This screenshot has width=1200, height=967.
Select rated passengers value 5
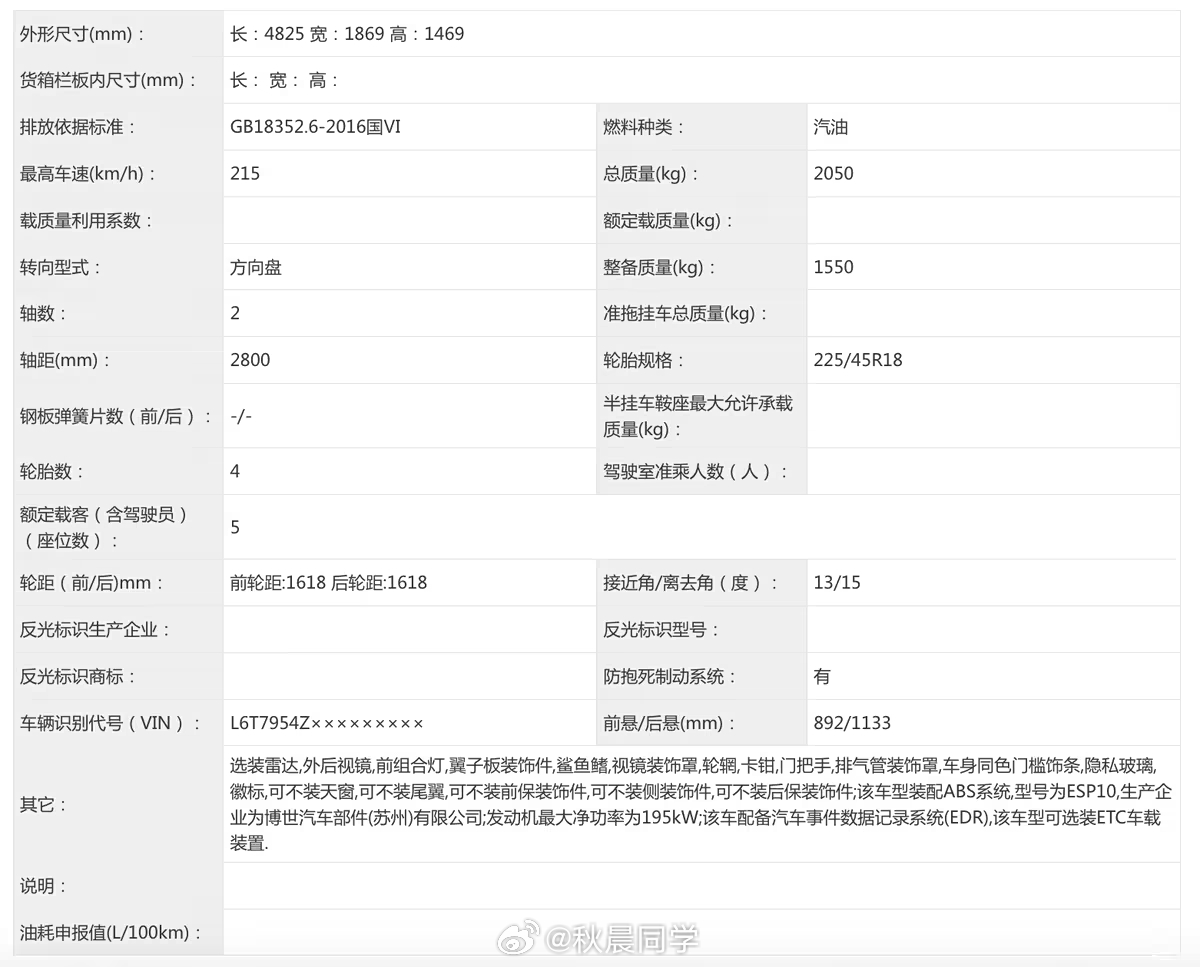[235, 527]
